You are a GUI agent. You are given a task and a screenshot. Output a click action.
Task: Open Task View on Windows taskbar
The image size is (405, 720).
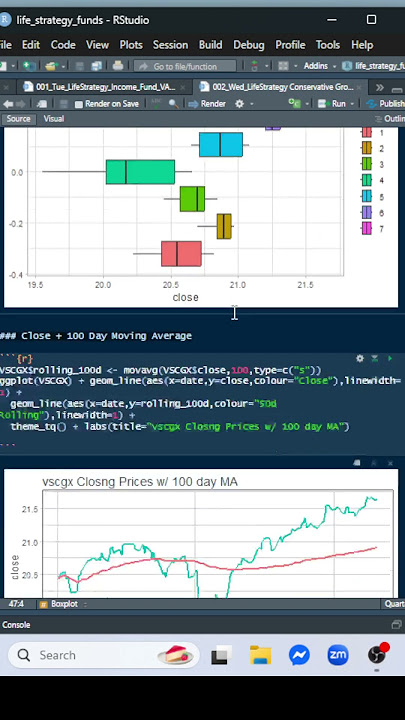220,655
